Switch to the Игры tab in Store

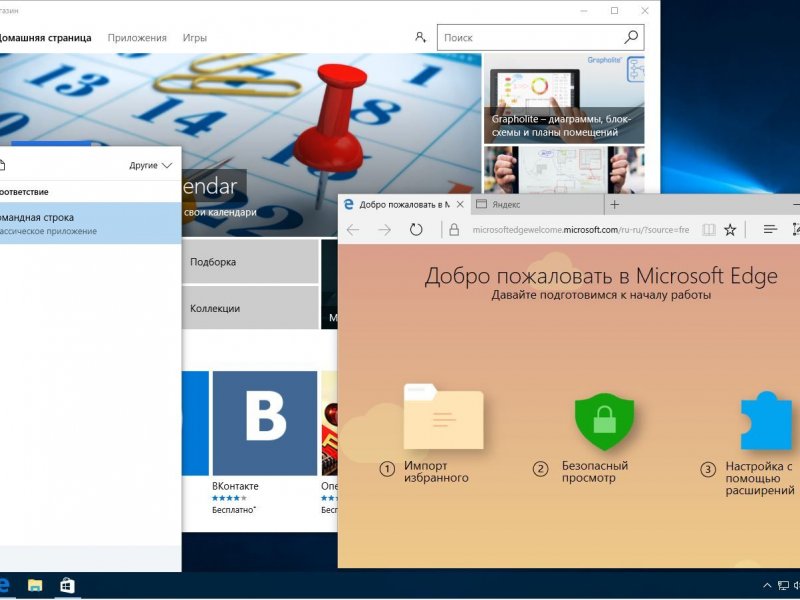click(x=194, y=38)
